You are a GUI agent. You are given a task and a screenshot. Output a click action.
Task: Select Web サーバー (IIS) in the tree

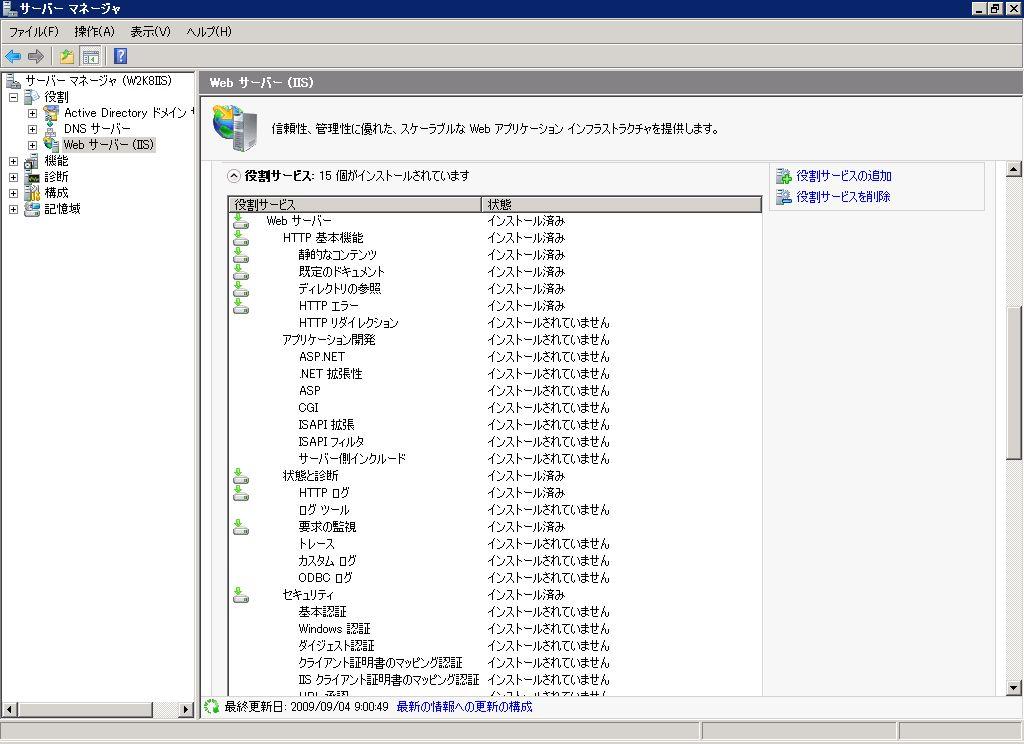[108, 144]
